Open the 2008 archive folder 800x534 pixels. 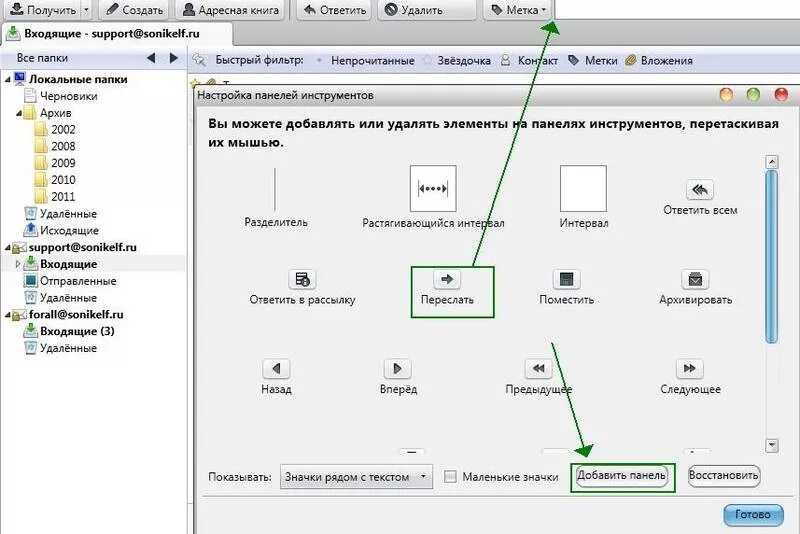pyautogui.click(x=55, y=146)
